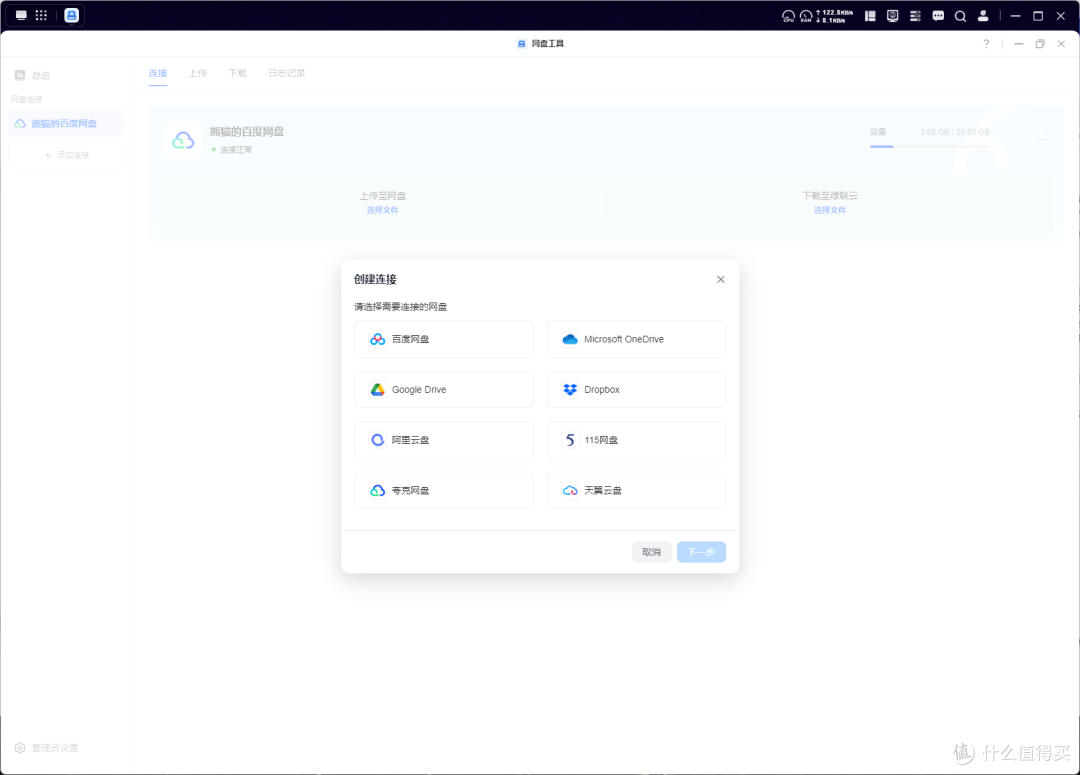Image resolution: width=1080 pixels, height=775 pixels.
Task: Open the connection card more options
Action: 1043,140
